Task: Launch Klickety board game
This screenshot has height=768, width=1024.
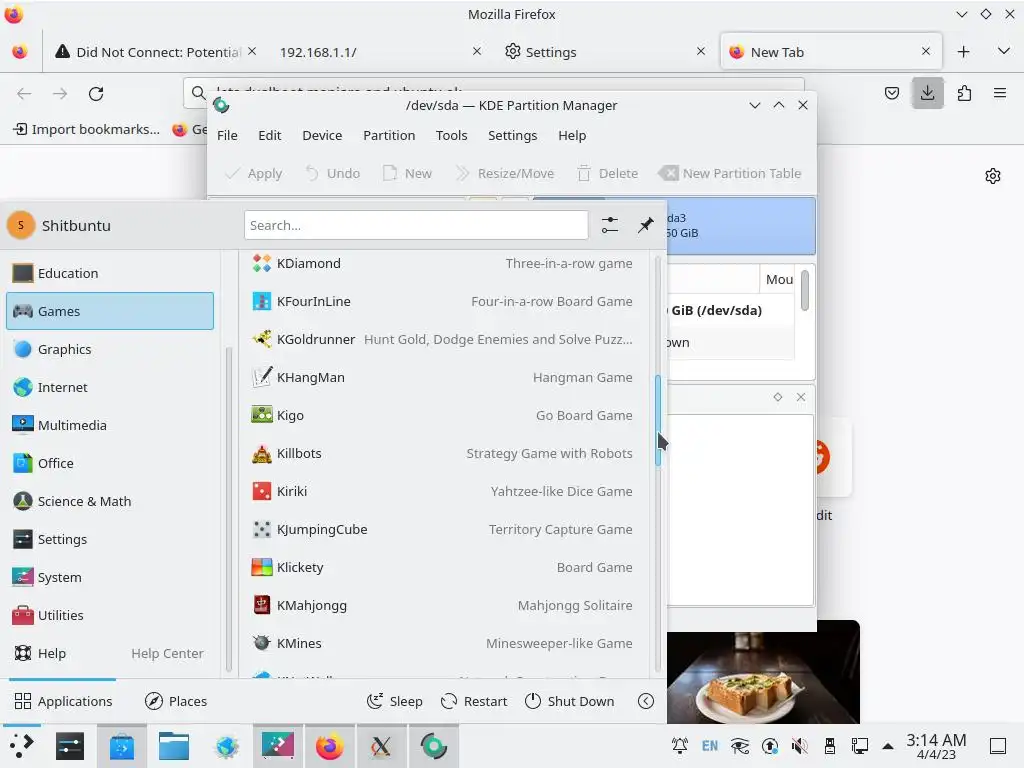Action: point(442,567)
